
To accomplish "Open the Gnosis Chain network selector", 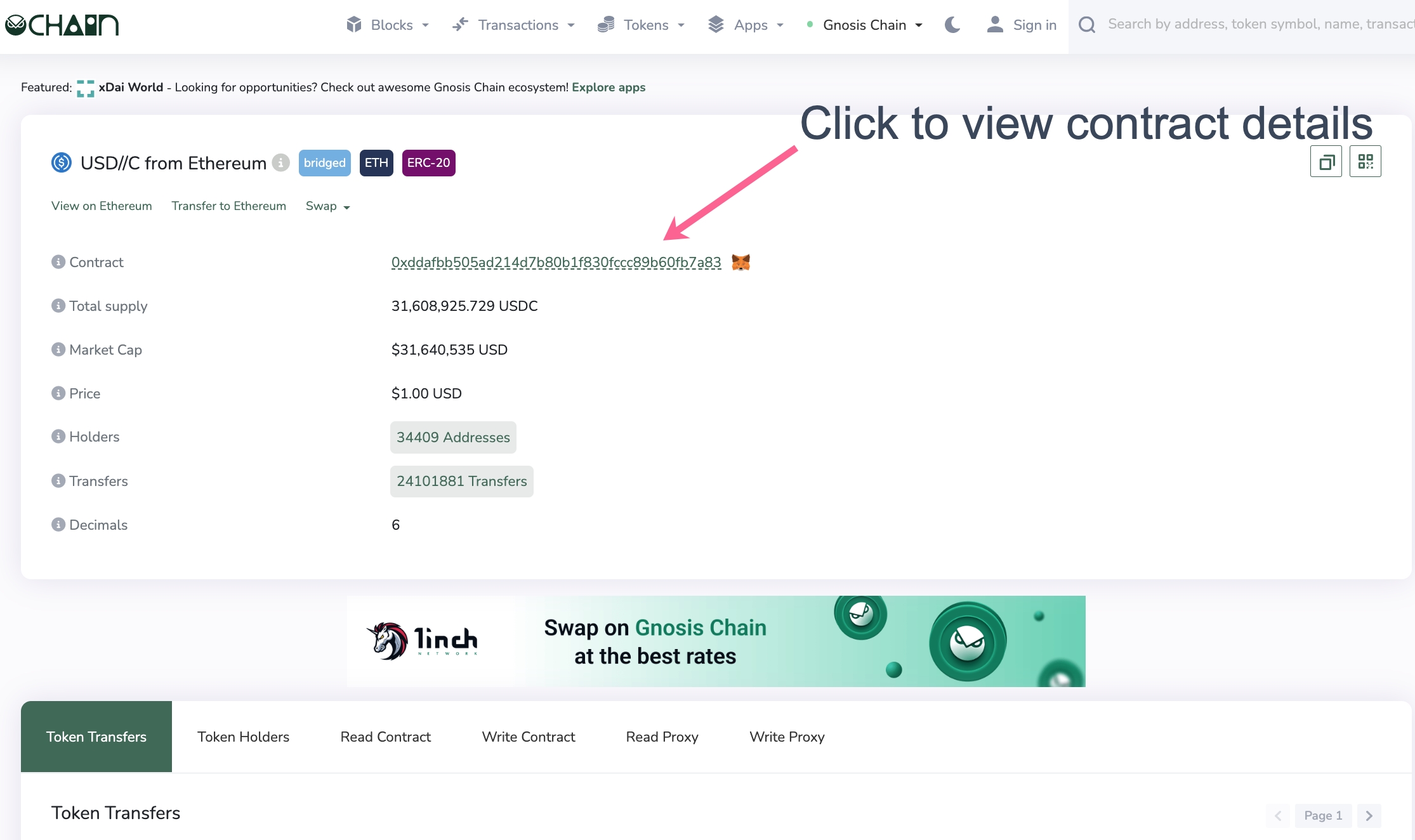I will click(864, 25).
